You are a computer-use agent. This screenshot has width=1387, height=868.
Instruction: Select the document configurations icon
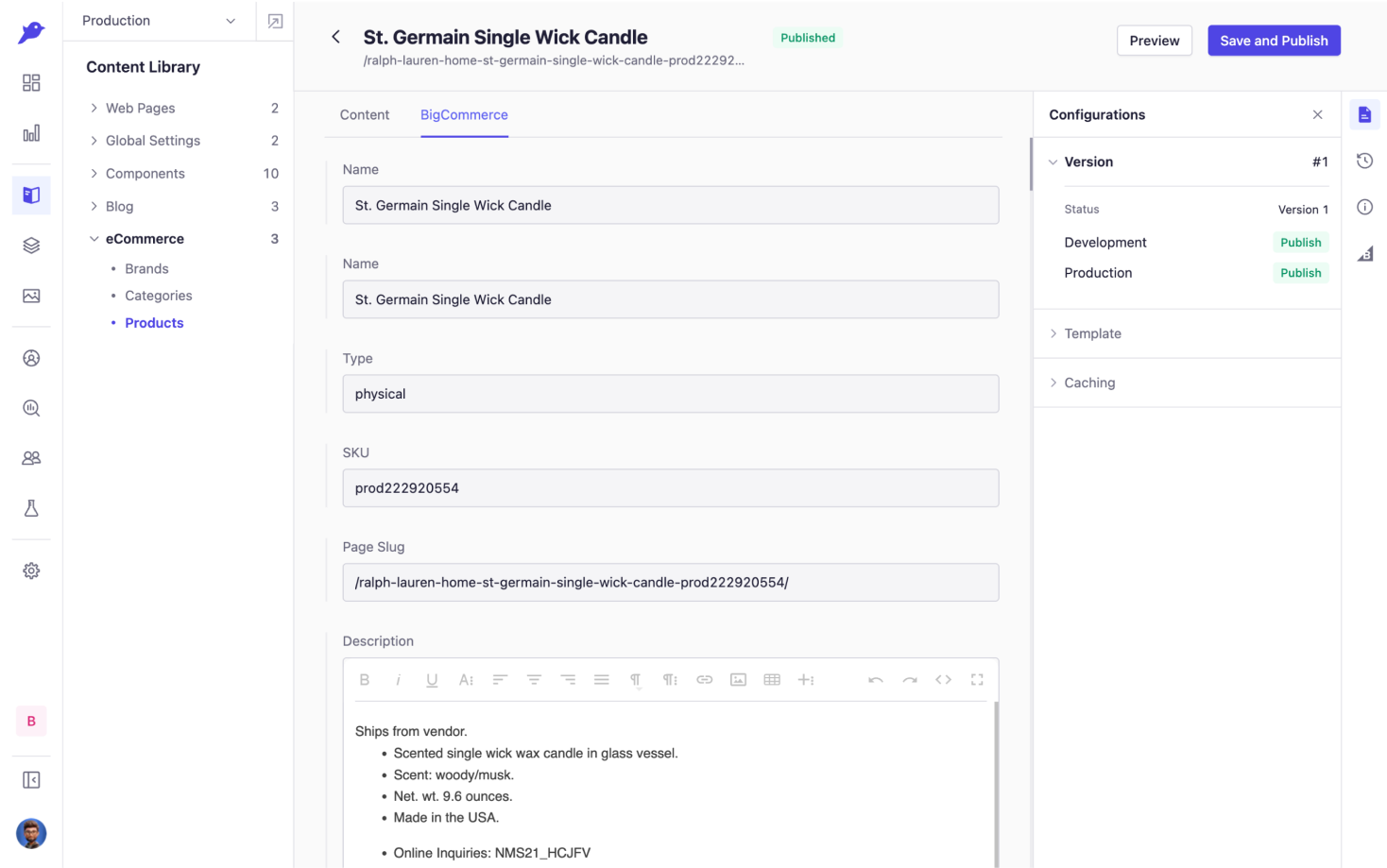tap(1364, 114)
